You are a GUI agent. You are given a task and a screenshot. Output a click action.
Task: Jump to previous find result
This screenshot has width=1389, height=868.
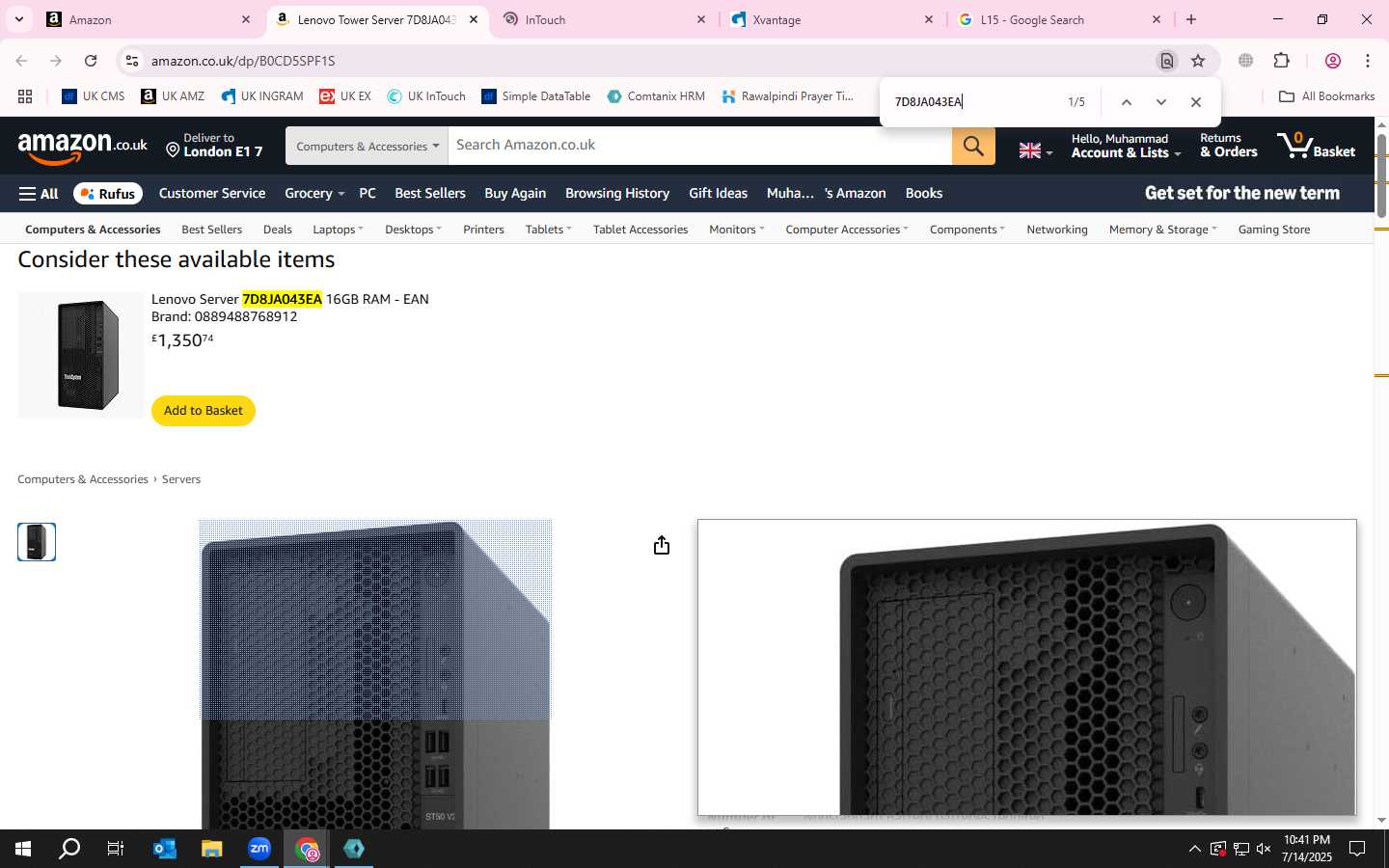click(x=1126, y=102)
